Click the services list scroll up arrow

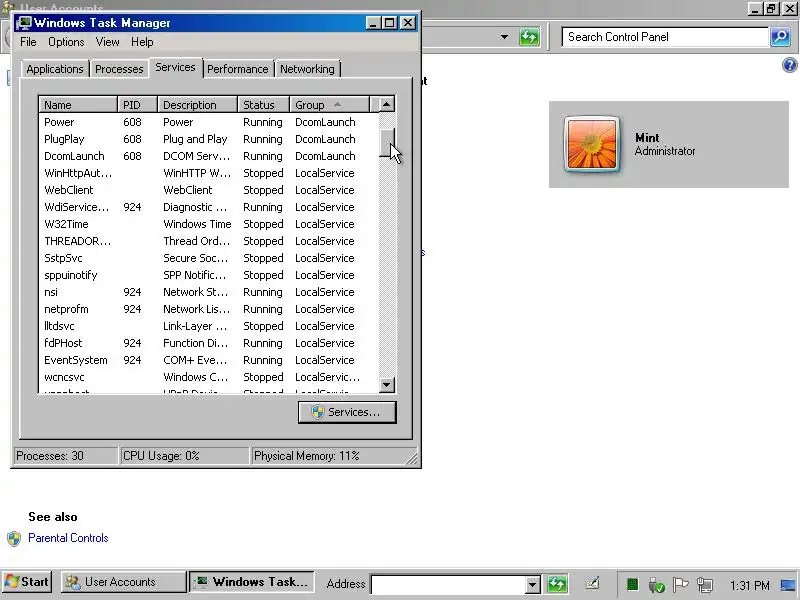pos(387,105)
